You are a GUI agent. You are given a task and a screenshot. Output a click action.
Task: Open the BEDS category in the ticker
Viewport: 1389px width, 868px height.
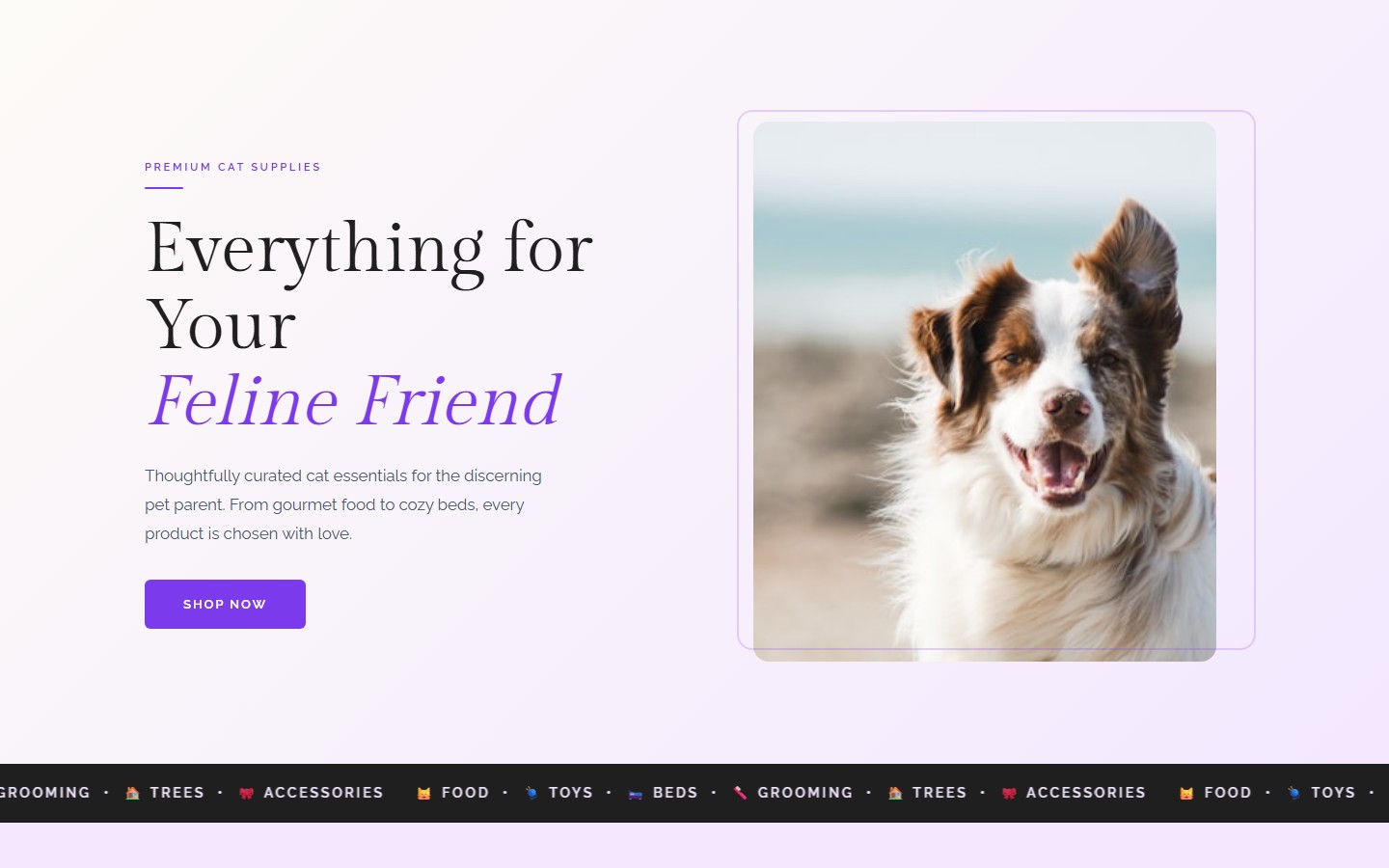click(x=675, y=793)
